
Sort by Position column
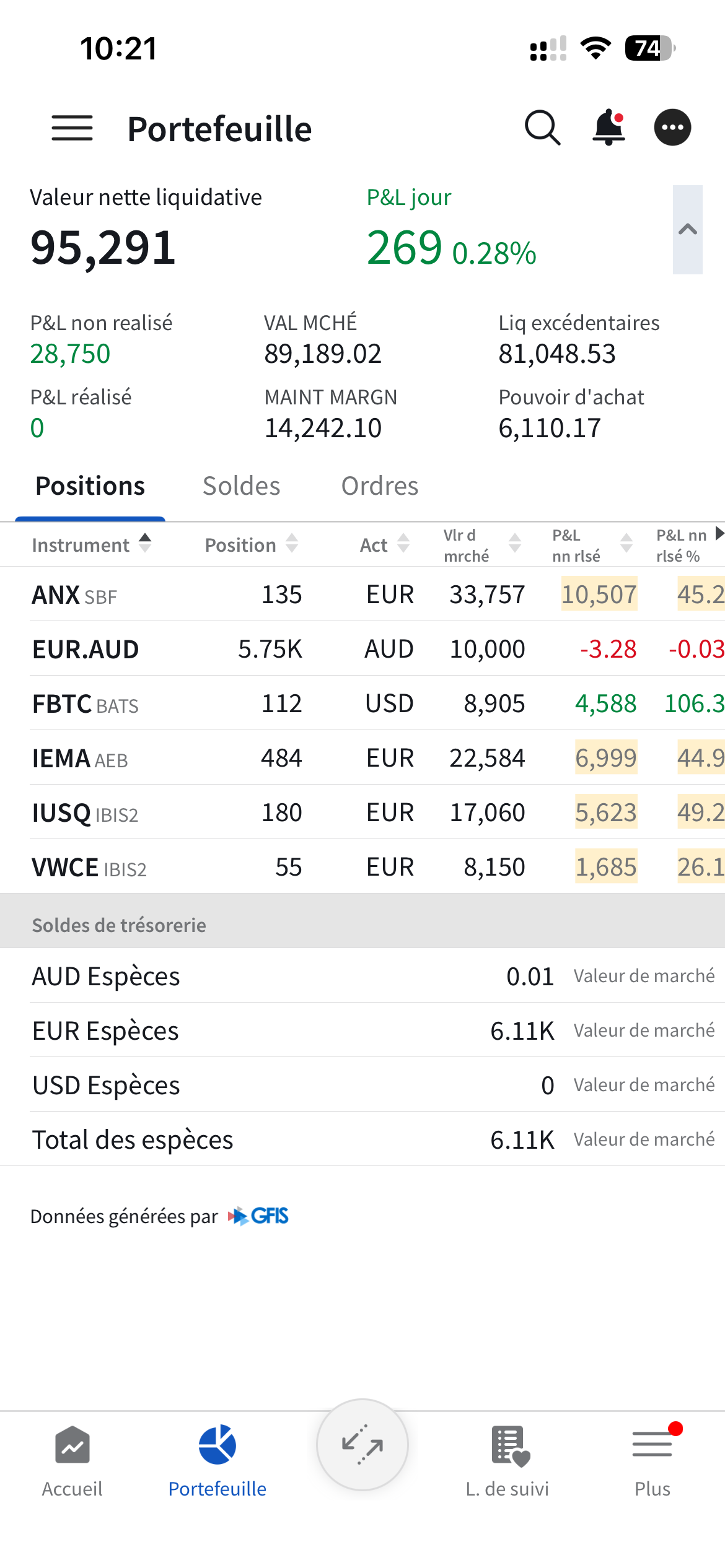[251, 544]
